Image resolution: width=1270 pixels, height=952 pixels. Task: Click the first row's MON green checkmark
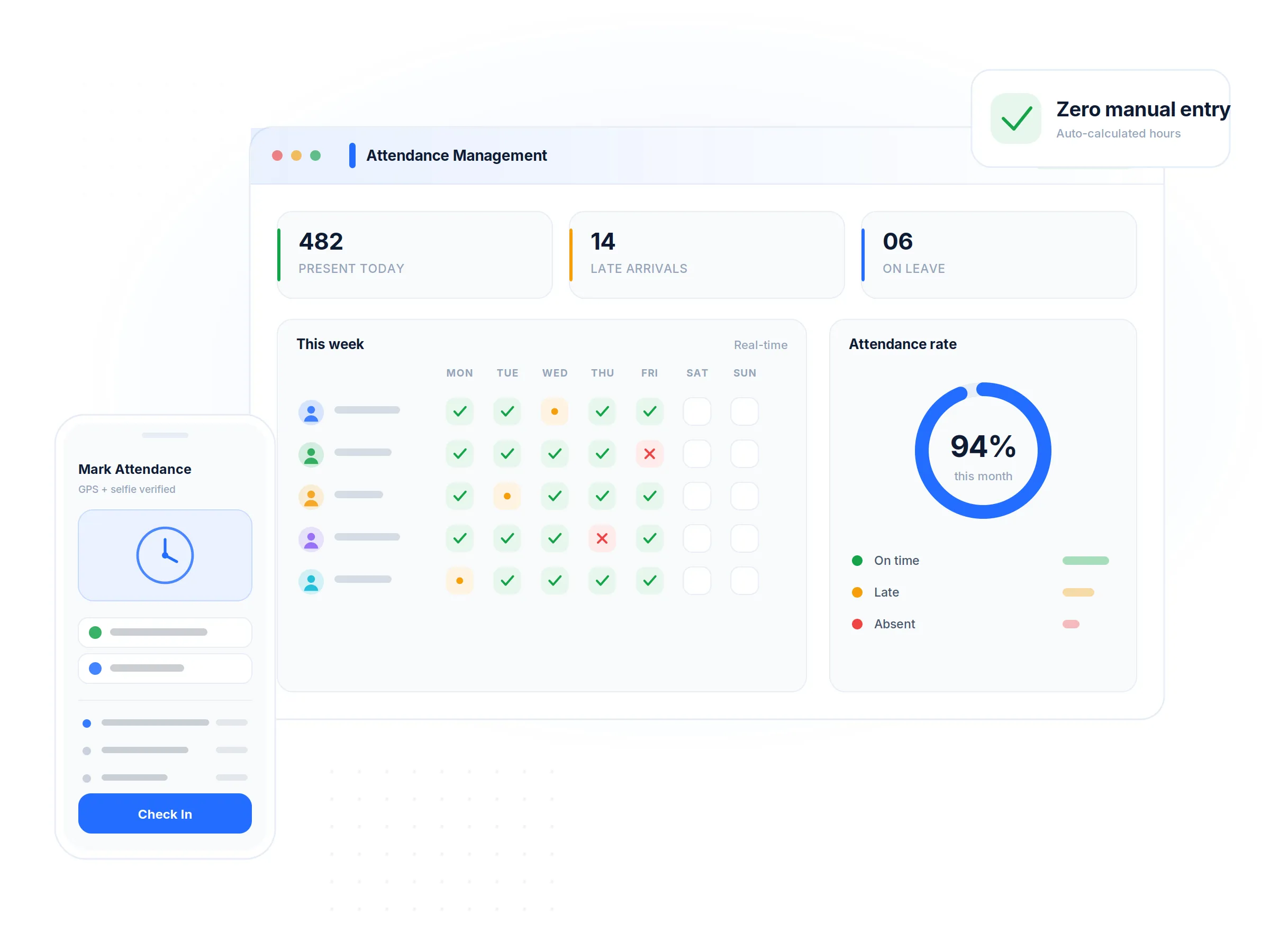pyautogui.click(x=459, y=411)
